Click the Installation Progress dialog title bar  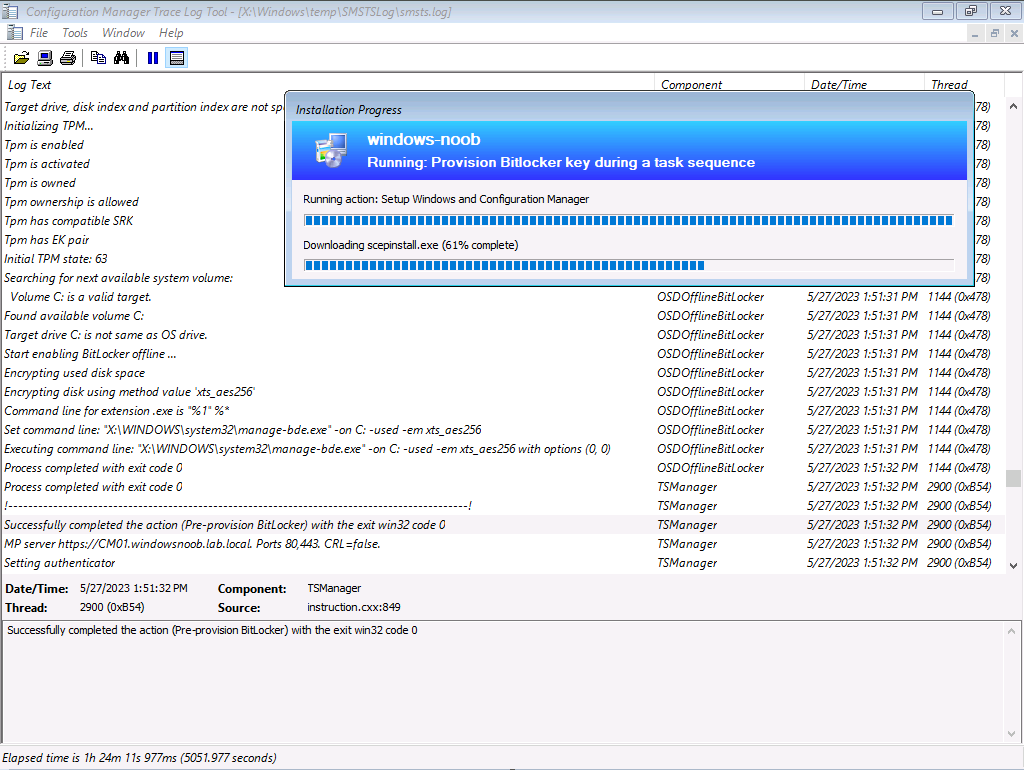[629, 109]
